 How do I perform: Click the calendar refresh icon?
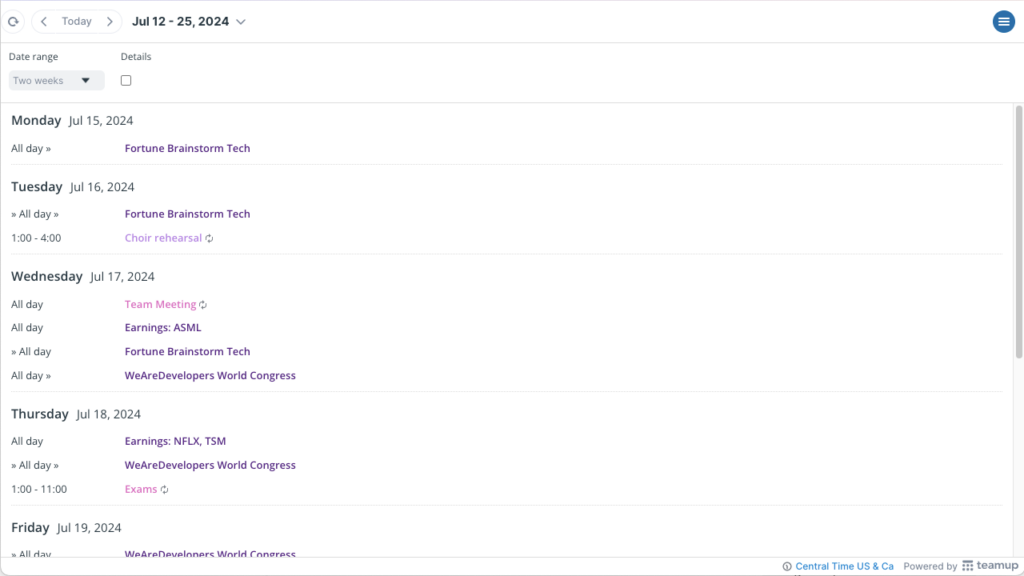coord(14,21)
